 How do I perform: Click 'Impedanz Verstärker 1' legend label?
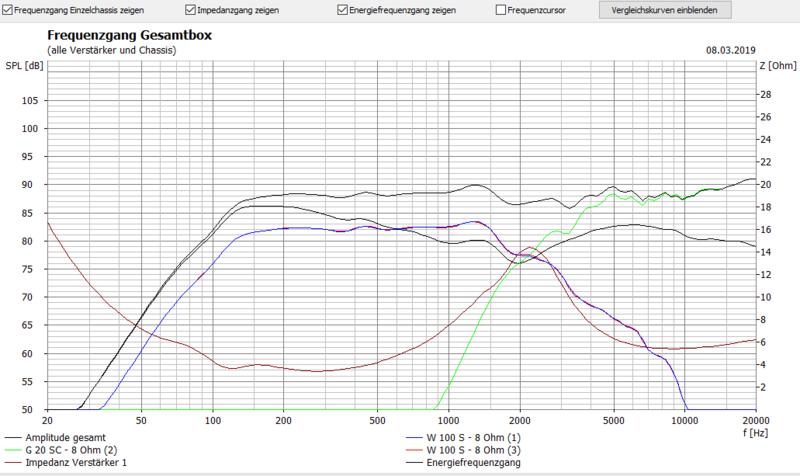pos(76,462)
